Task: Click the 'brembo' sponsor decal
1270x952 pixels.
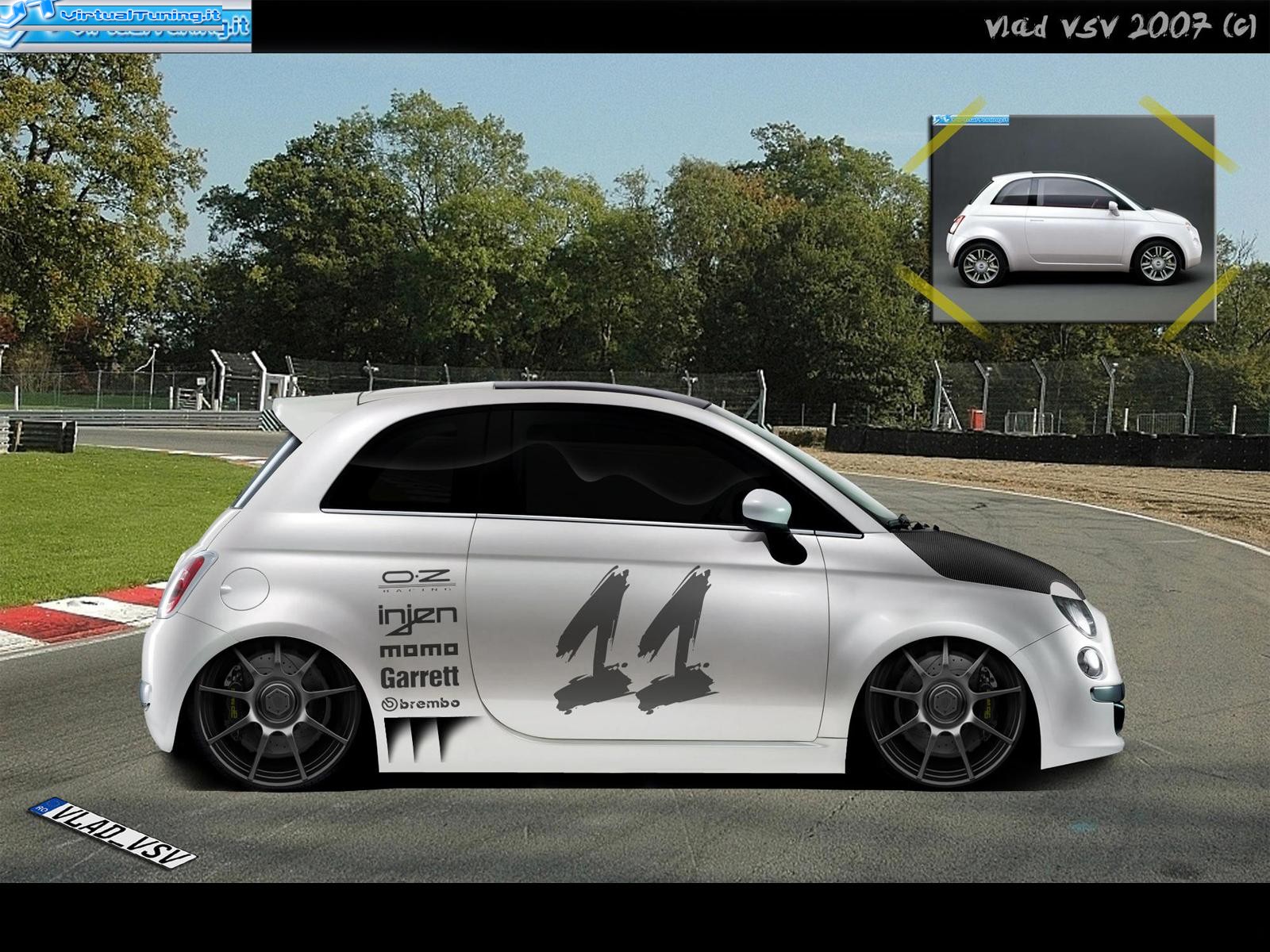Action: (x=421, y=703)
